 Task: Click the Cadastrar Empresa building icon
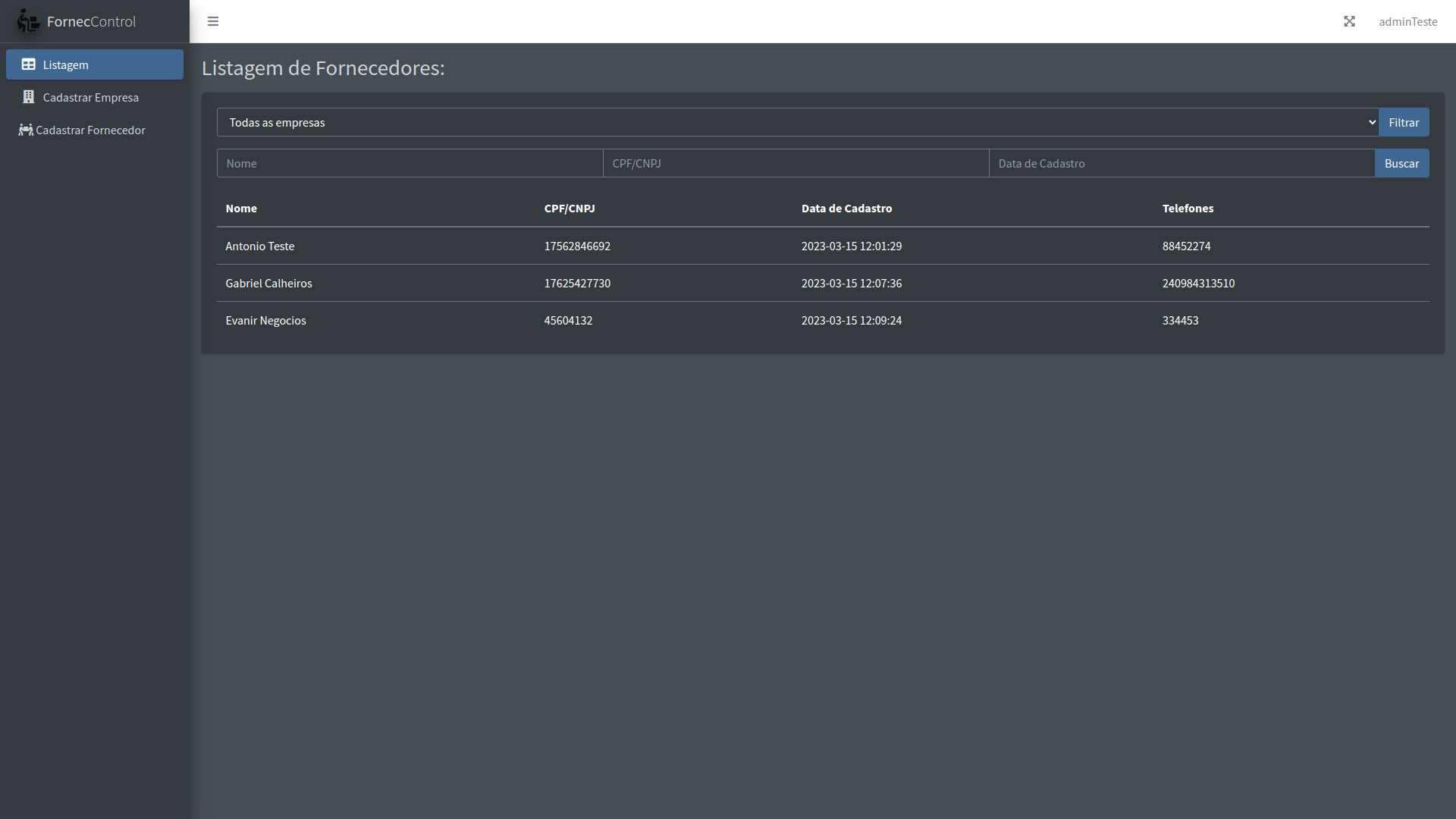click(28, 97)
